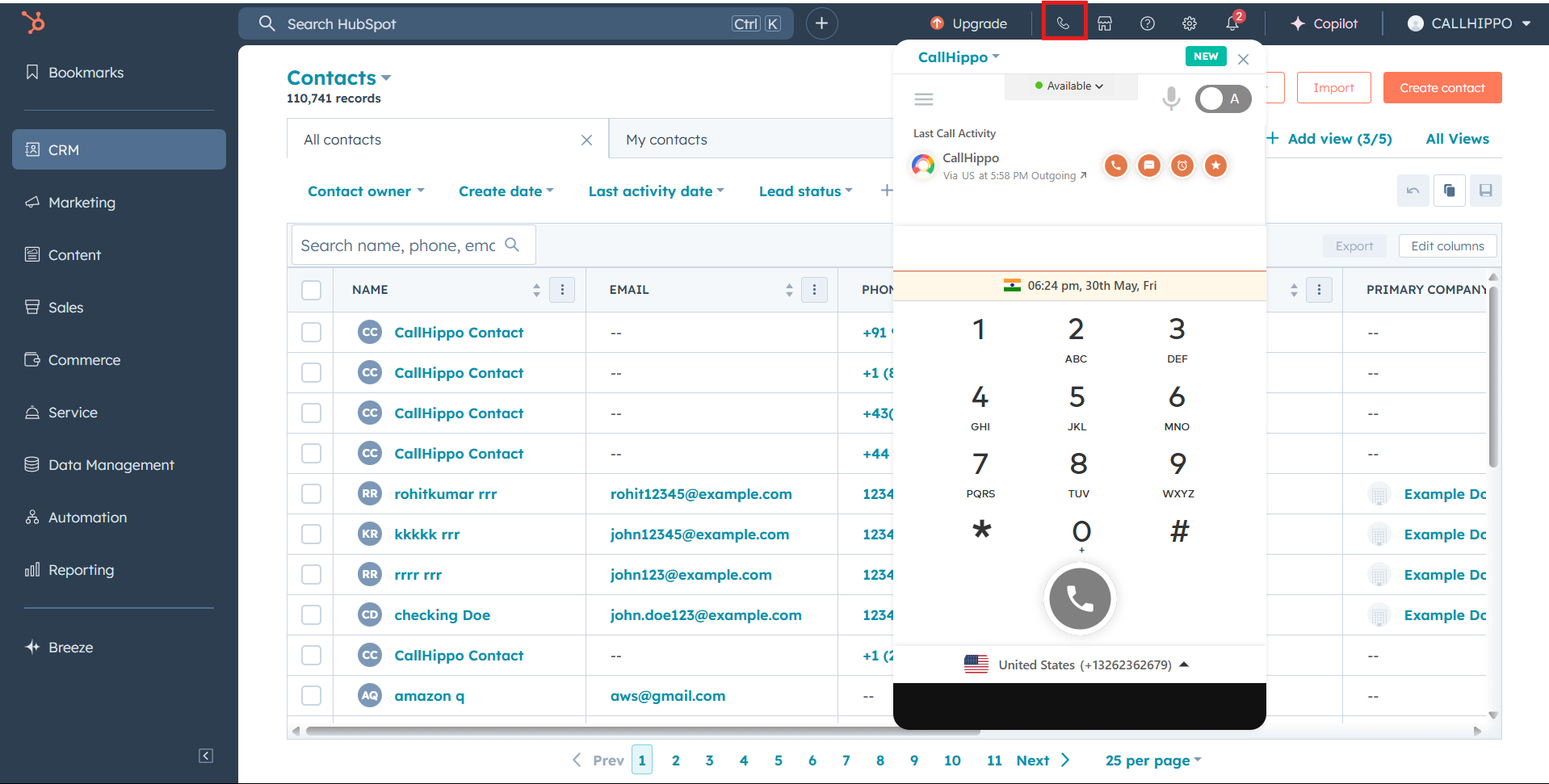Screen dimensions: 1549x784
Task: Click the clone view copy icon
Action: coord(1449,191)
